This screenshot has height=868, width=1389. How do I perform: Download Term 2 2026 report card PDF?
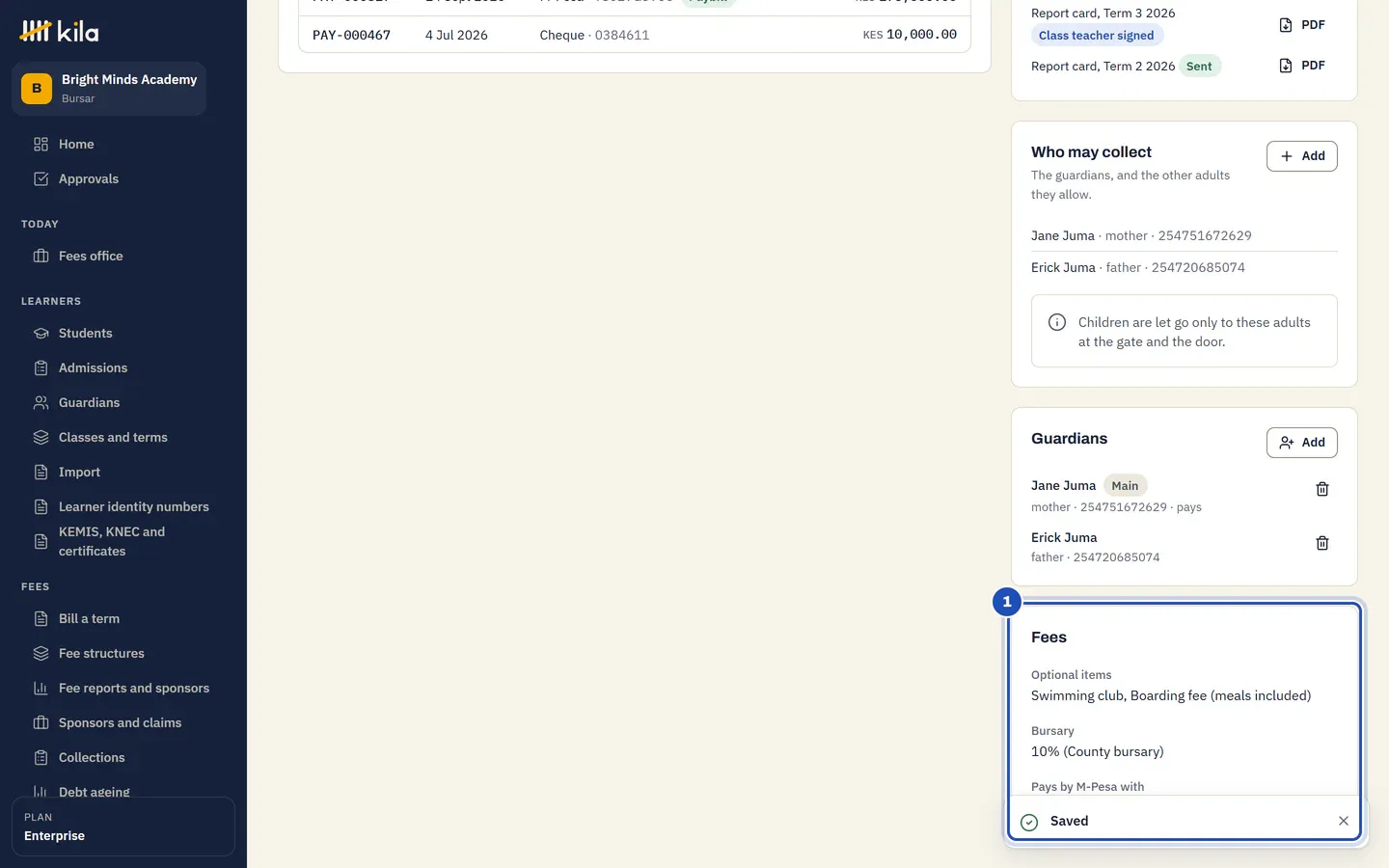pyautogui.click(x=1302, y=66)
